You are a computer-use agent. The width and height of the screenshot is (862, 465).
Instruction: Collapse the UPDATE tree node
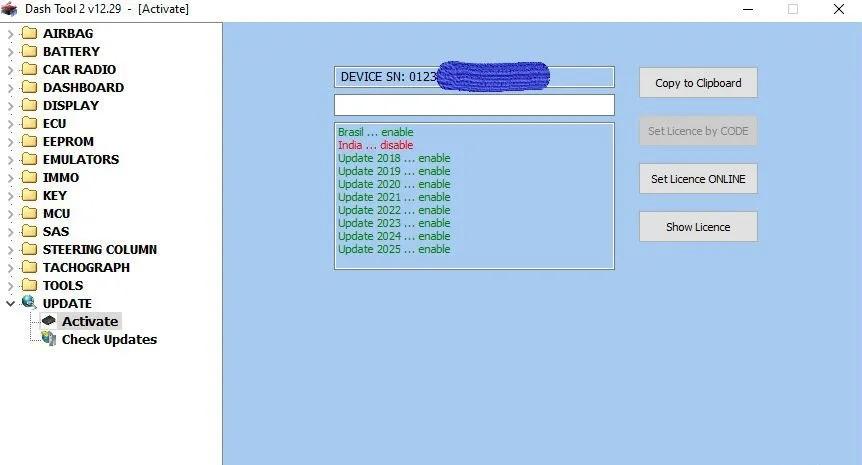10,303
